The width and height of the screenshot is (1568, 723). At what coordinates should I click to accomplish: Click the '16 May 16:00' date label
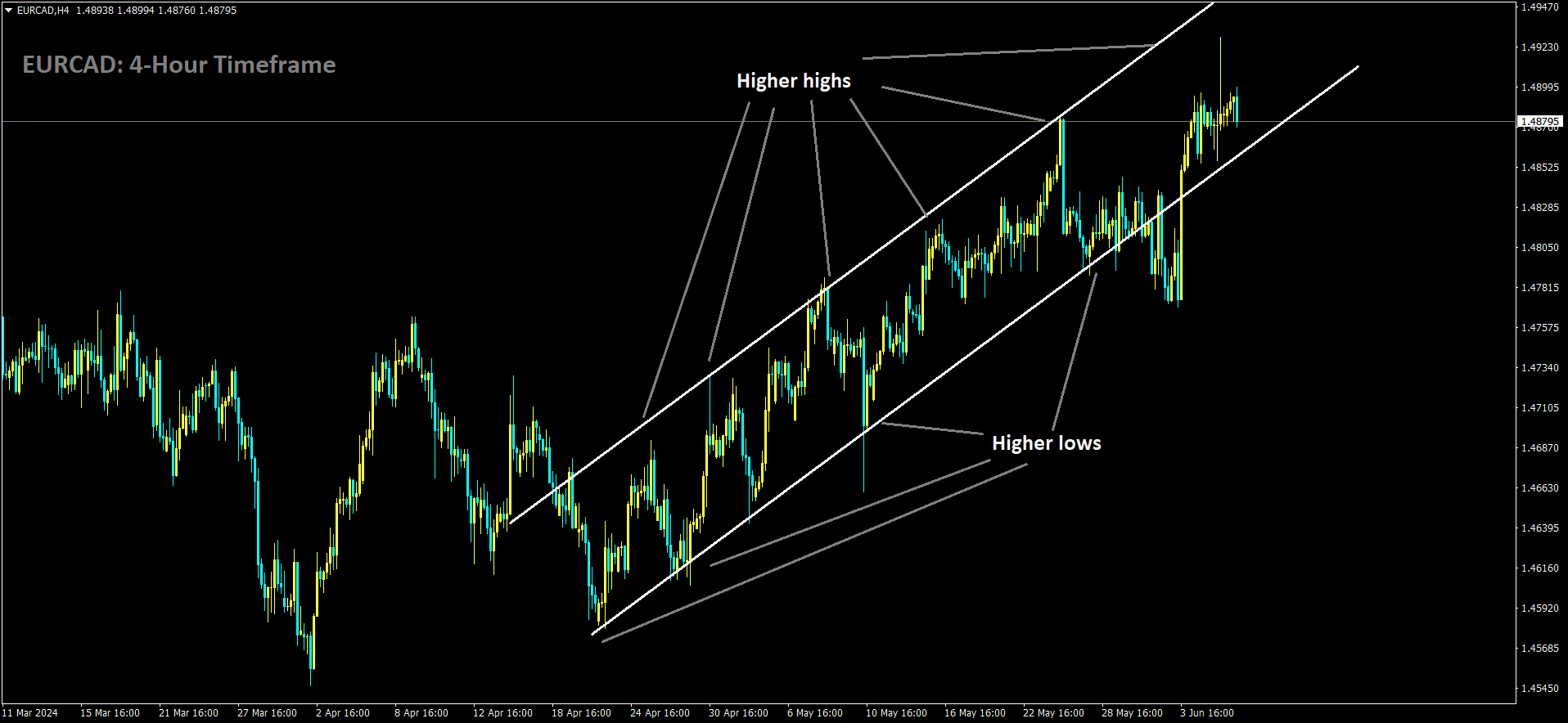[x=975, y=713]
